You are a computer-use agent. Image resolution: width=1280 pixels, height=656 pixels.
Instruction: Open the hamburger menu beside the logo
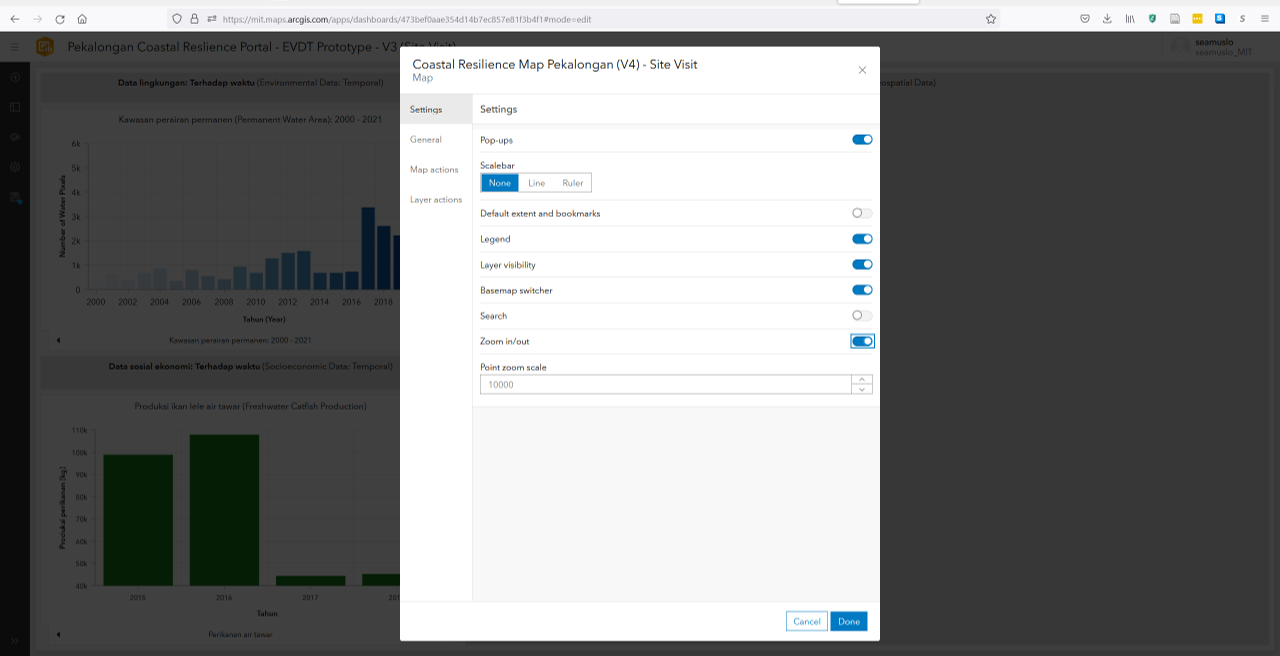(14, 46)
